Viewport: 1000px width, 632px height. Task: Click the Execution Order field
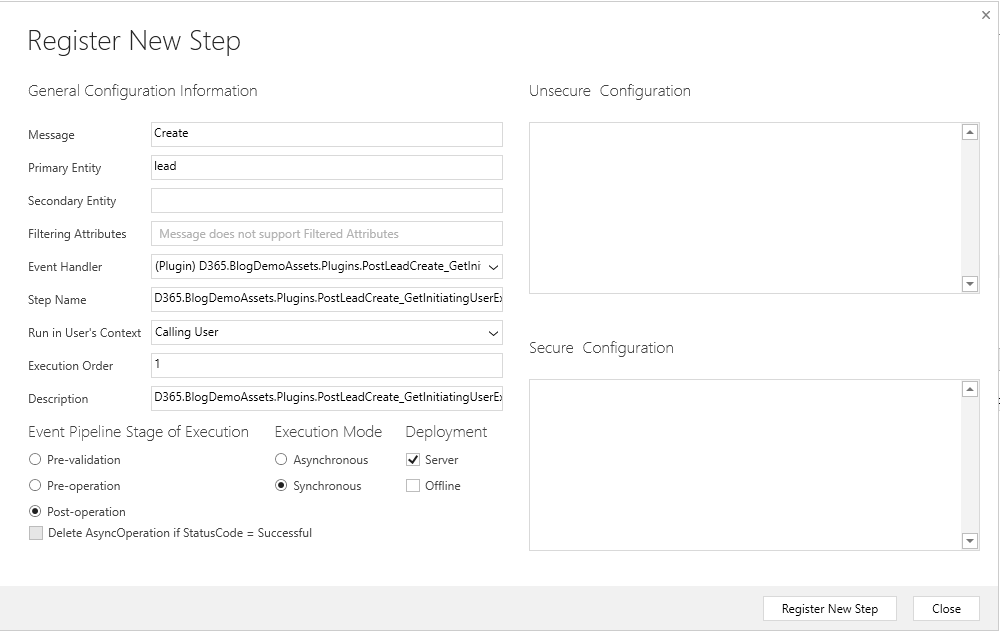coord(326,365)
